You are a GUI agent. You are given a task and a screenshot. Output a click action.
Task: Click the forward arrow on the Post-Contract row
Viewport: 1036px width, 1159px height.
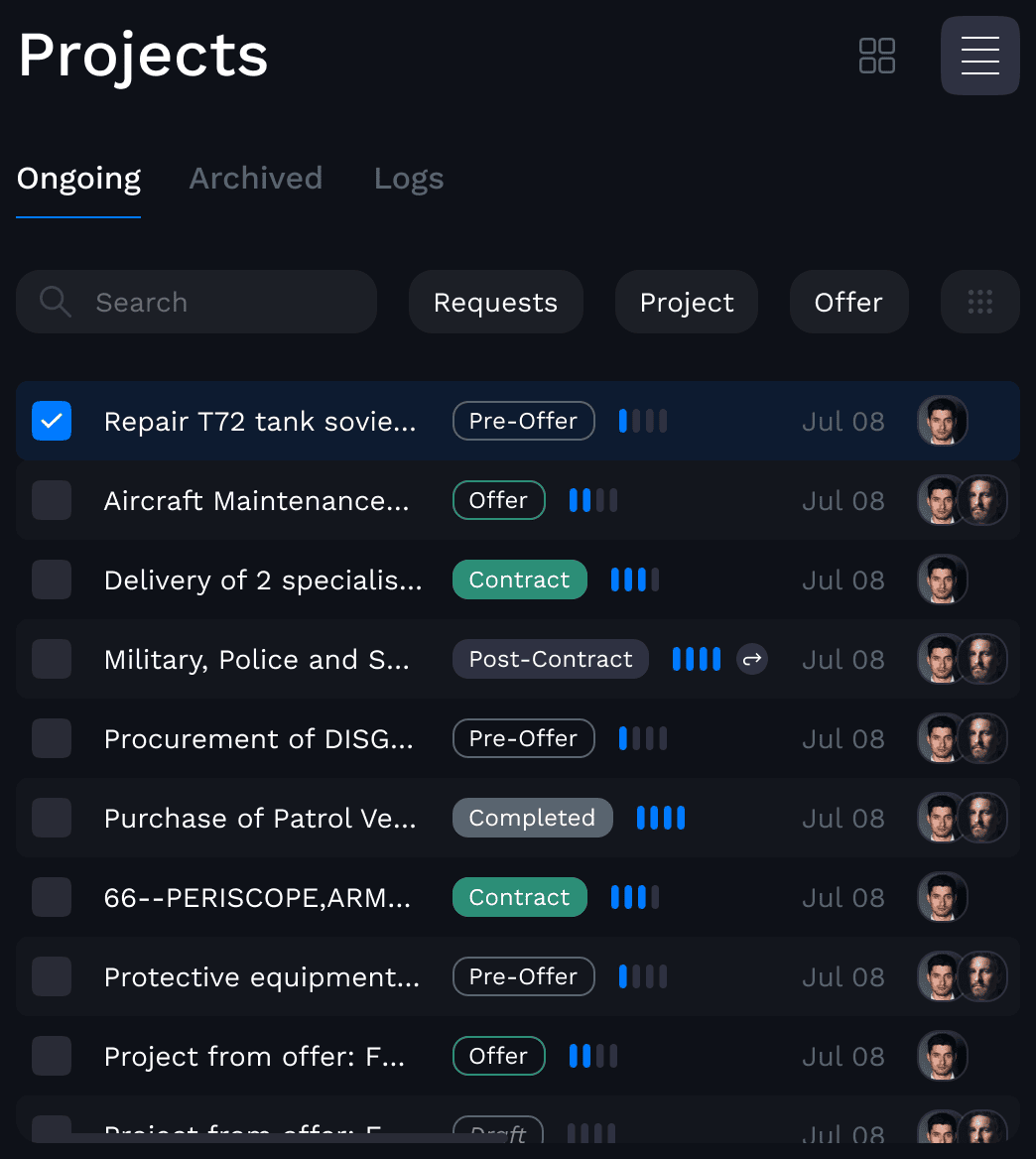pos(751,659)
